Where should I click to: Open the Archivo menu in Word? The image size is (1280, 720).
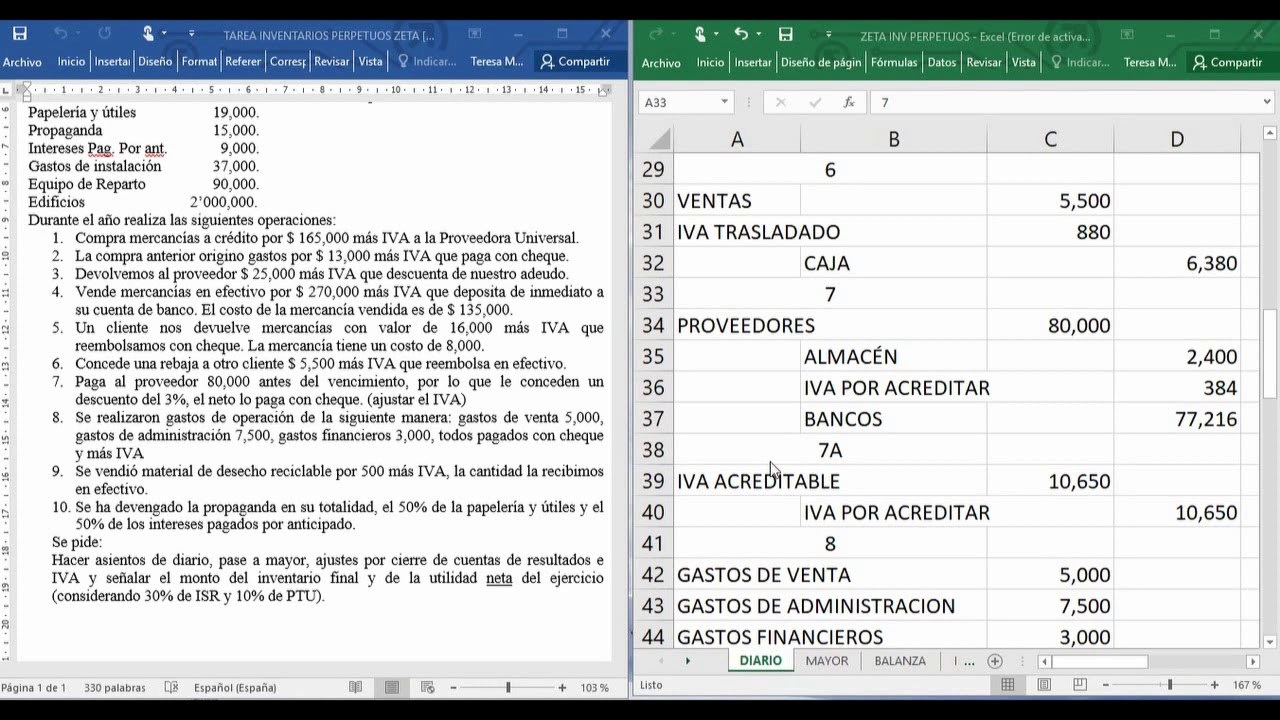tap(22, 62)
